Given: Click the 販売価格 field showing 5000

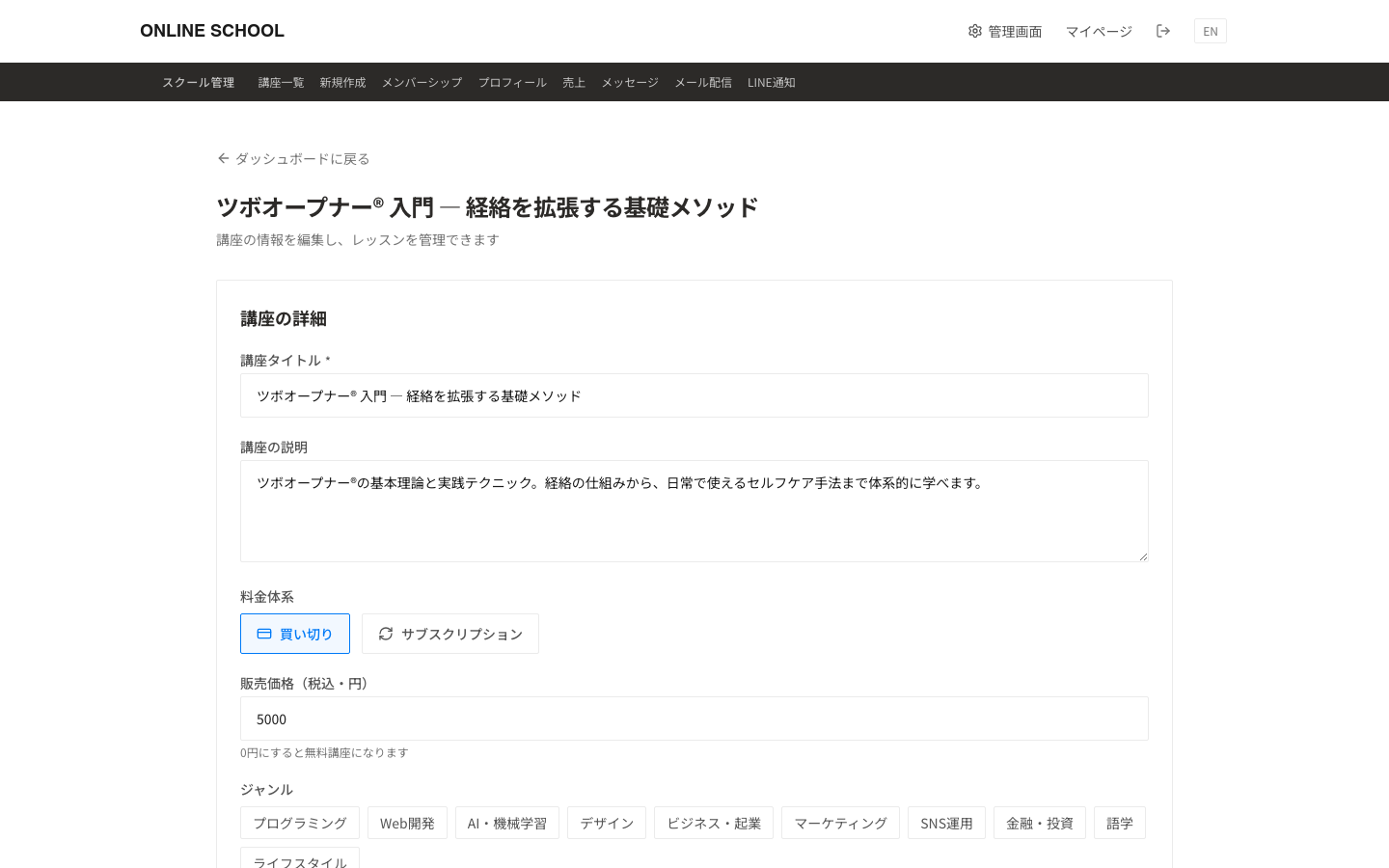Looking at the screenshot, I should [x=694, y=719].
